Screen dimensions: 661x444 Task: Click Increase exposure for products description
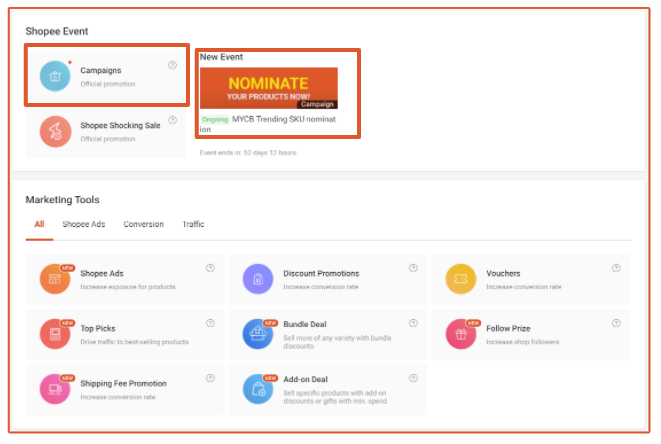pyautogui.click(x=128, y=287)
